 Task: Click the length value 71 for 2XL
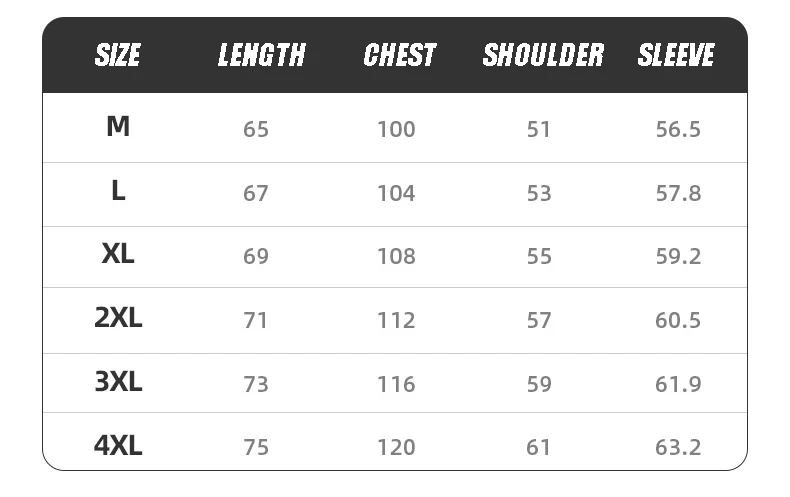(256, 321)
